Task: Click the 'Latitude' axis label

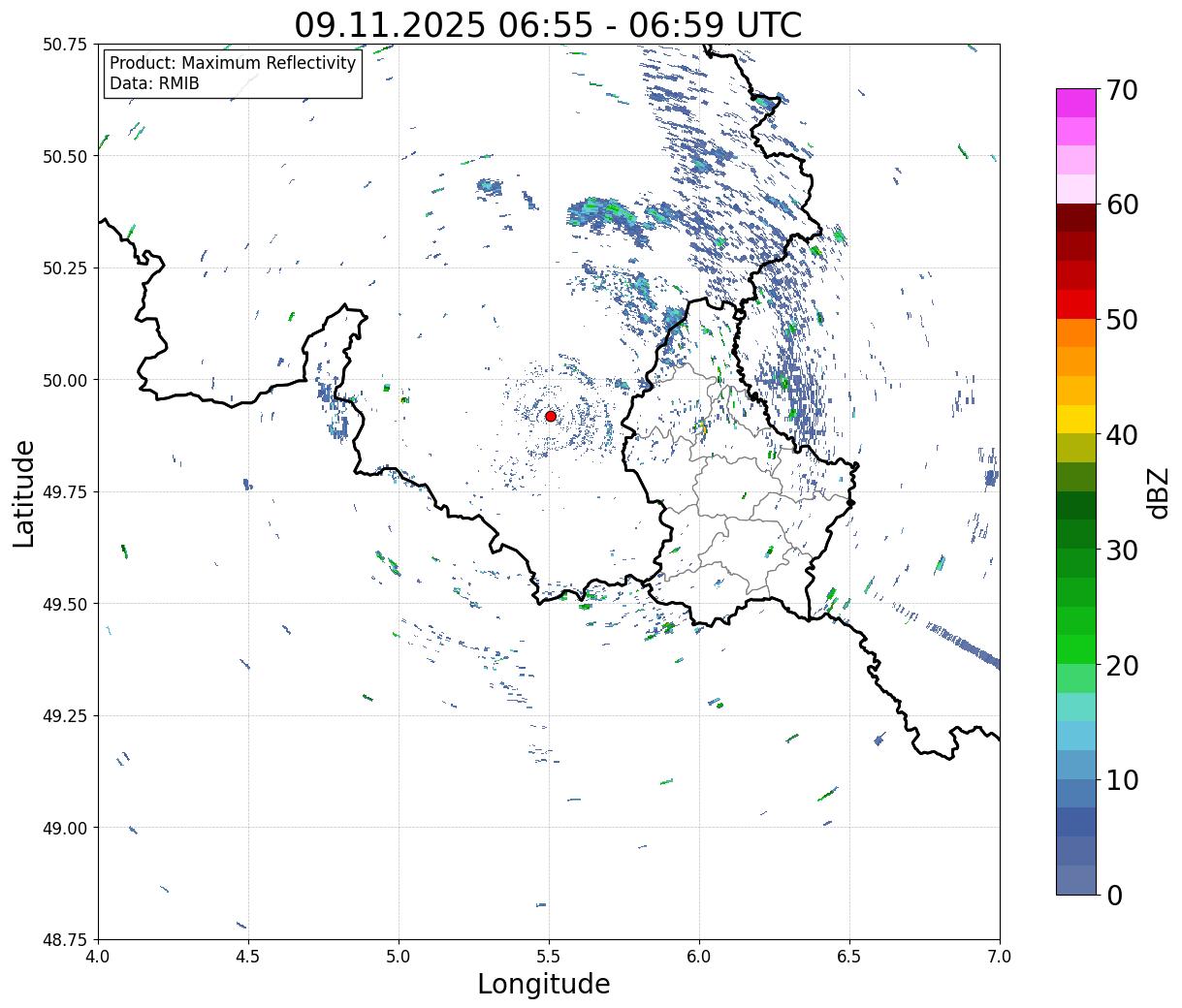Action: [24, 493]
